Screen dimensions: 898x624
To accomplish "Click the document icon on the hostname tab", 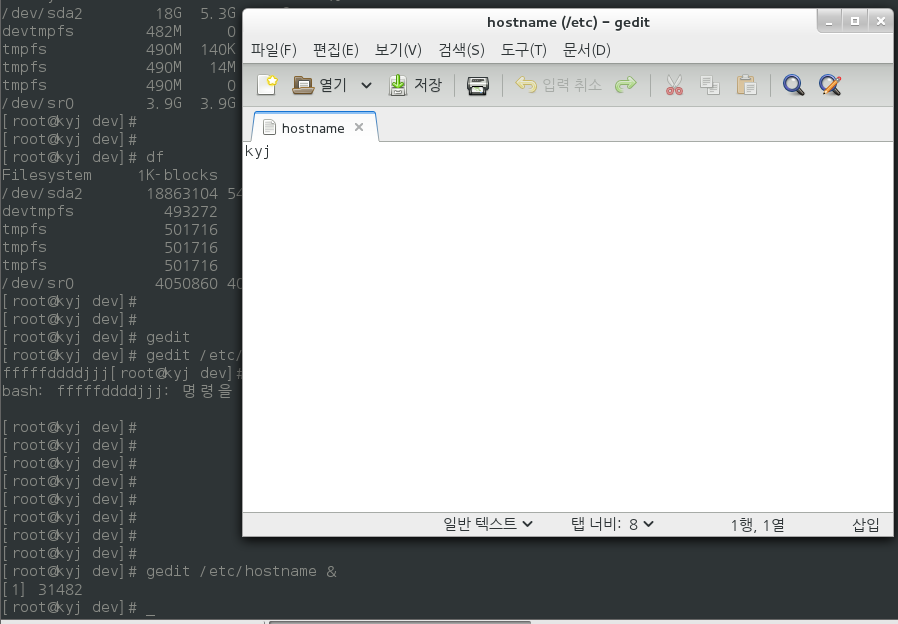I will point(269,128).
